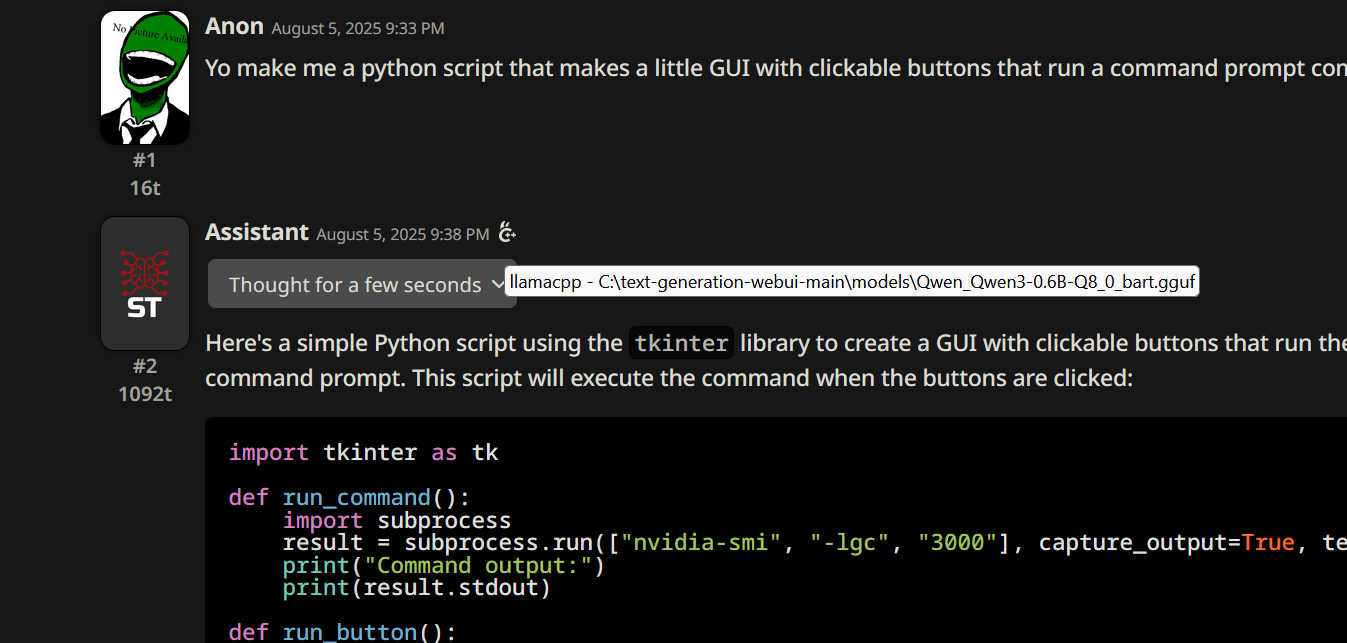Click the subprocess.run nvidia-smi code line
Screen dimensions: 1347x643
coord(815,543)
